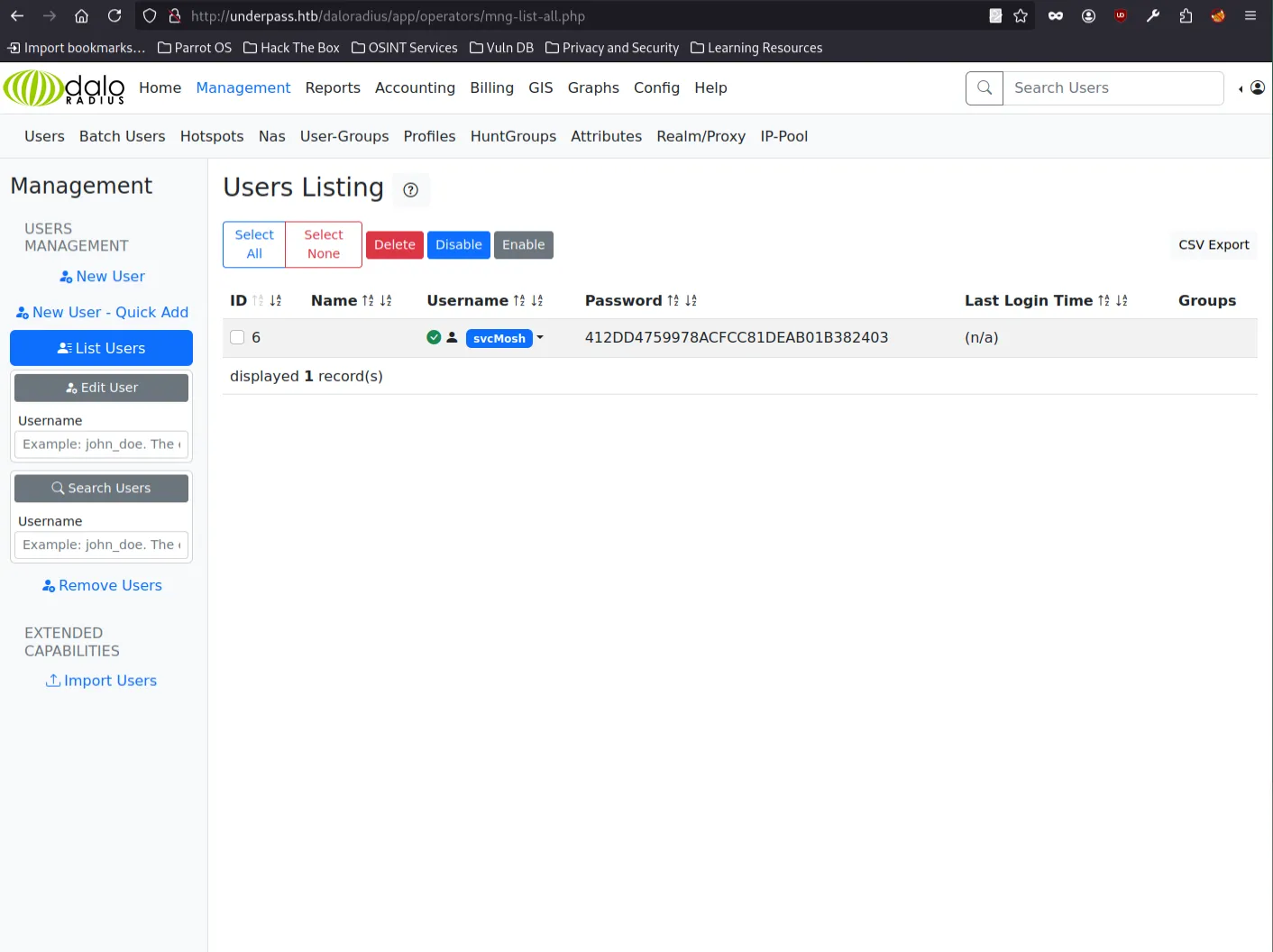This screenshot has height=952, width=1273.
Task: Click Select None users toggle
Action: (324, 244)
